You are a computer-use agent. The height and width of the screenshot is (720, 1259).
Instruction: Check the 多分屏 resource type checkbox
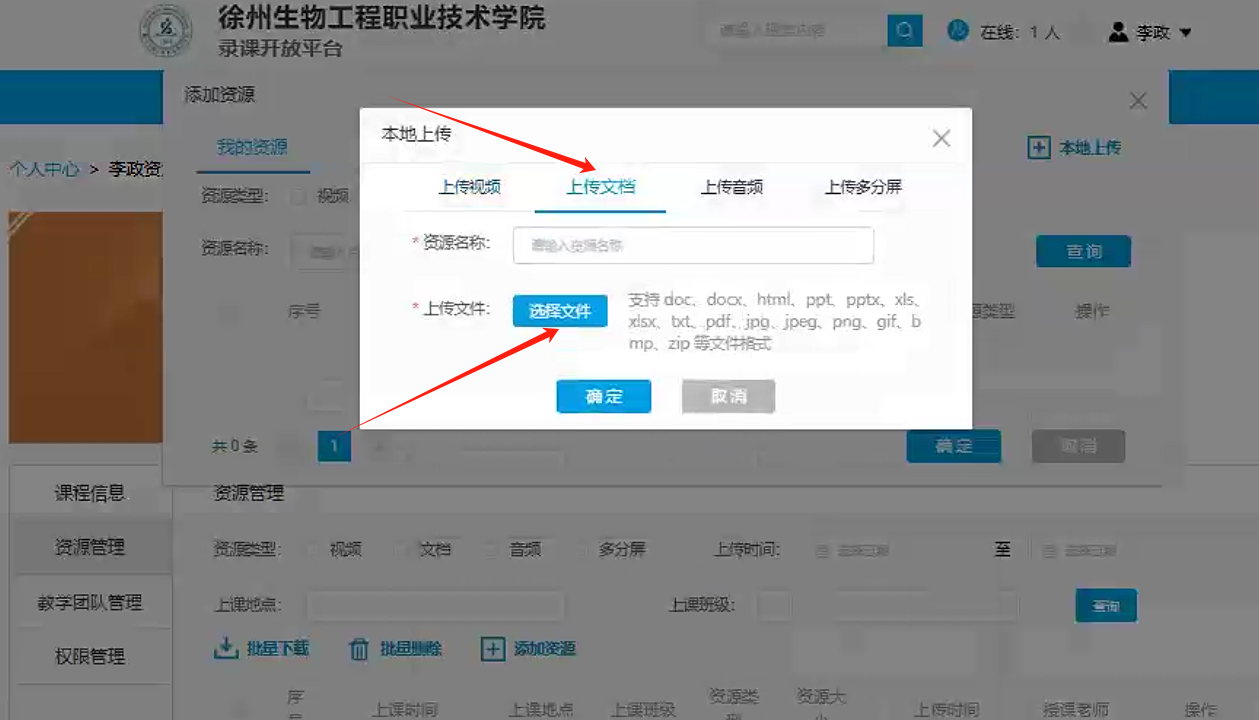582,549
